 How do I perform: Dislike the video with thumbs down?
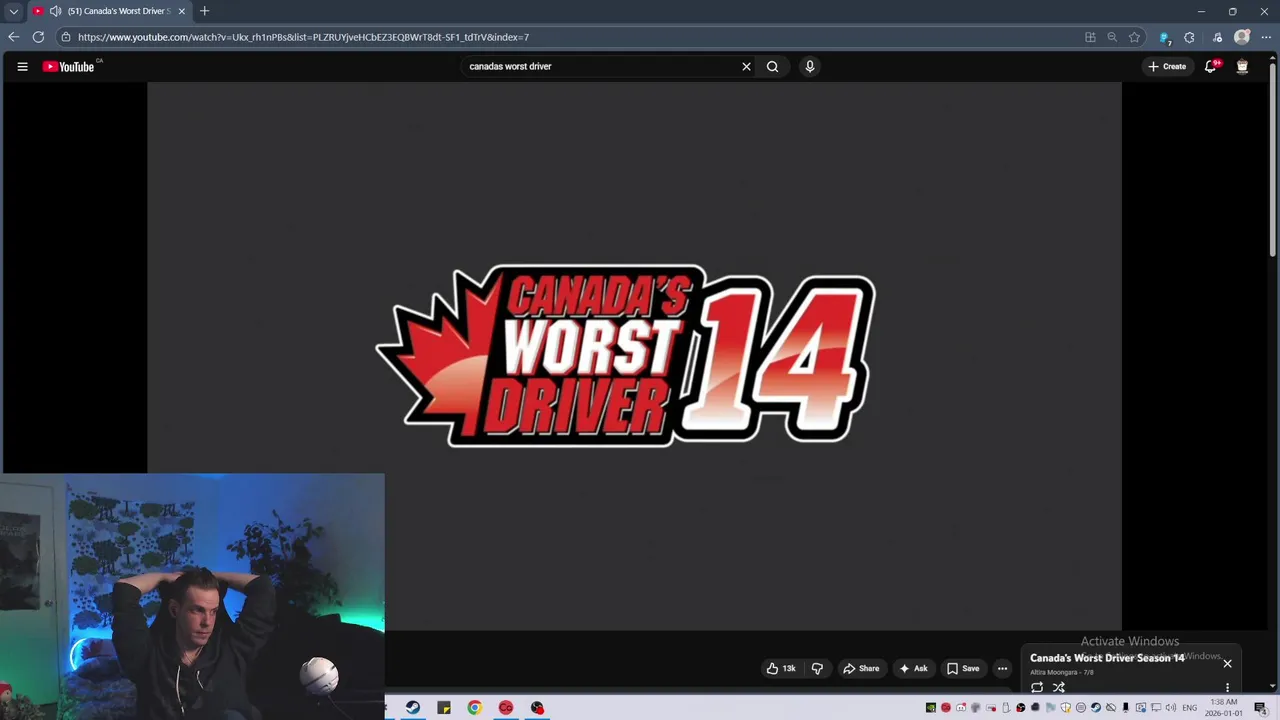817,668
